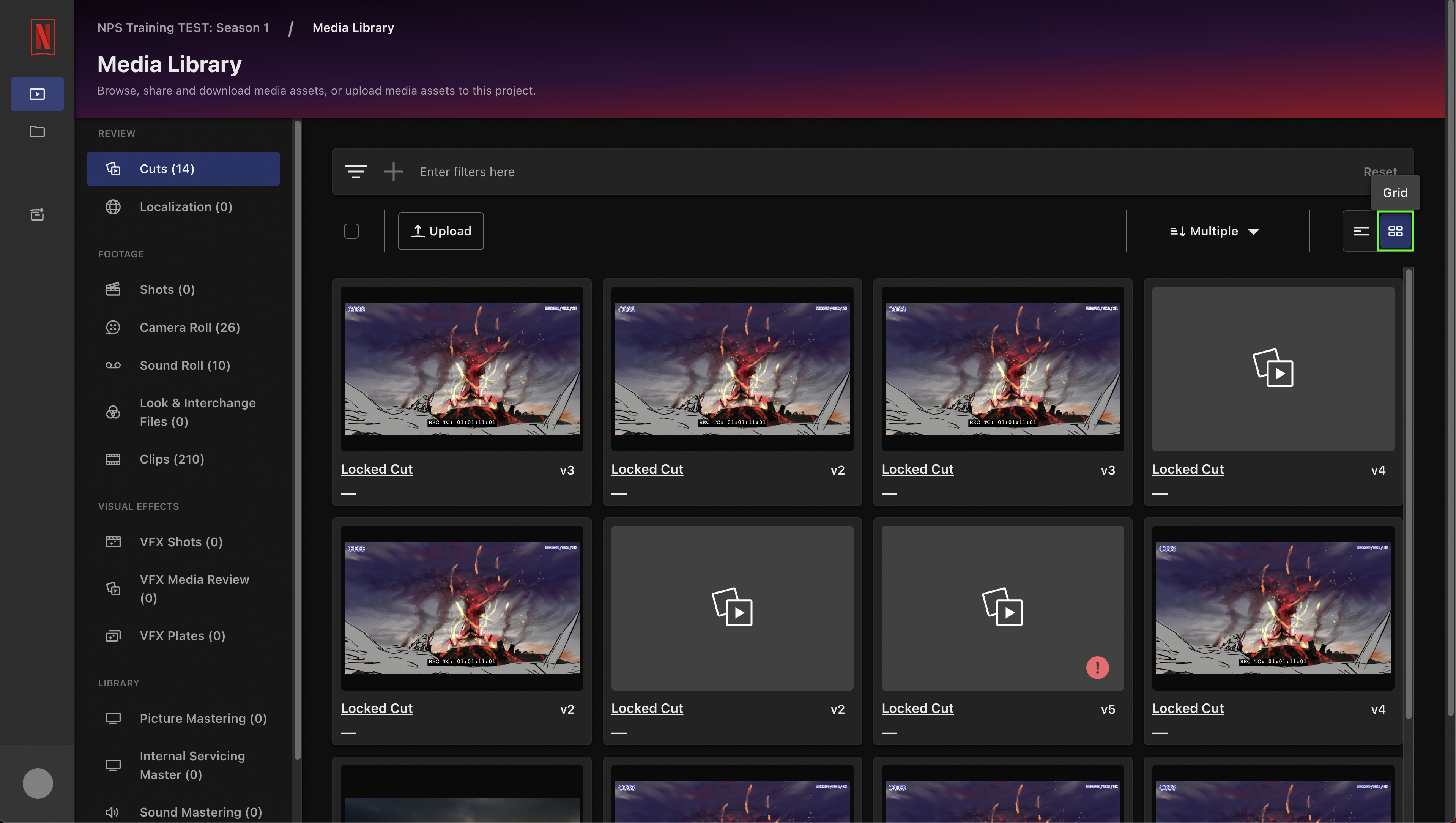
Task: Click the Camera Roll reel icon
Action: (113, 327)
